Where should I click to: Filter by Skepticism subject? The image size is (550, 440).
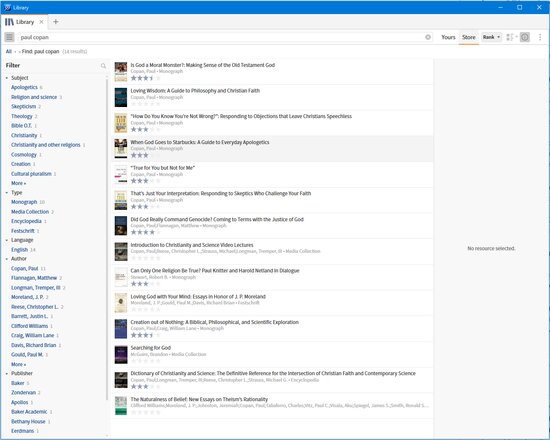24,107
